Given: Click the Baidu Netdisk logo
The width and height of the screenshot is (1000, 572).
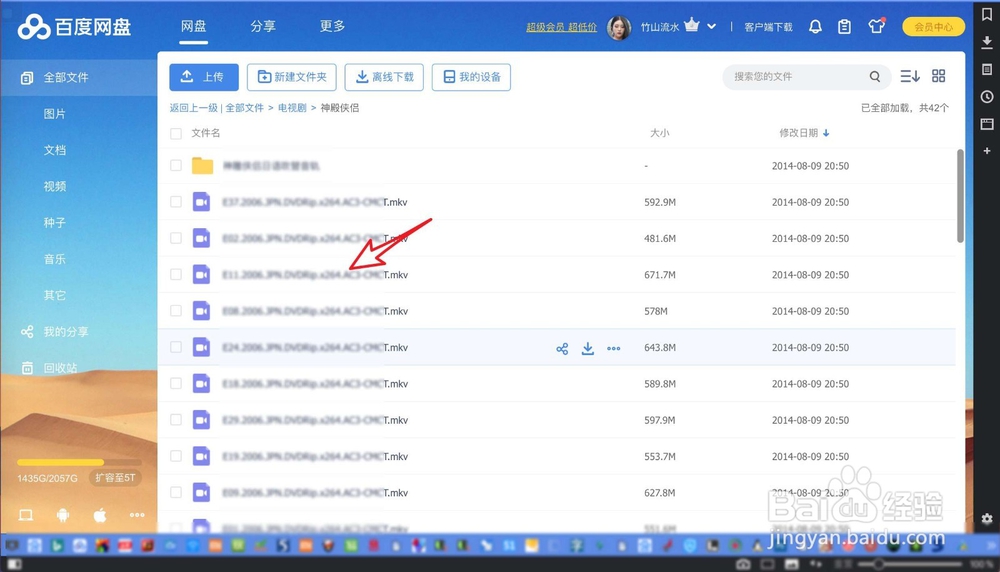Looking at the screenshot, I should coord(75,27).
